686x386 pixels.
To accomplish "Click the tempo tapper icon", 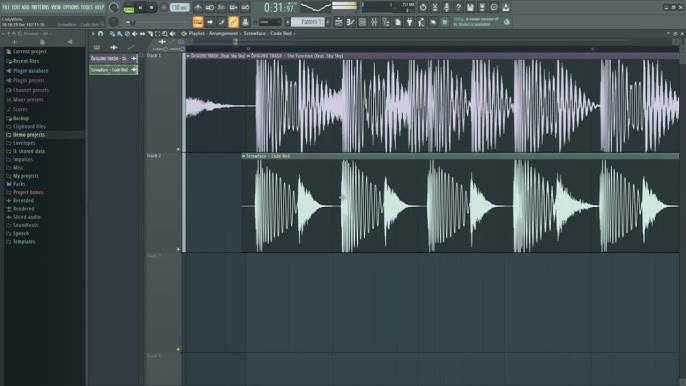I will click(421, 22).
